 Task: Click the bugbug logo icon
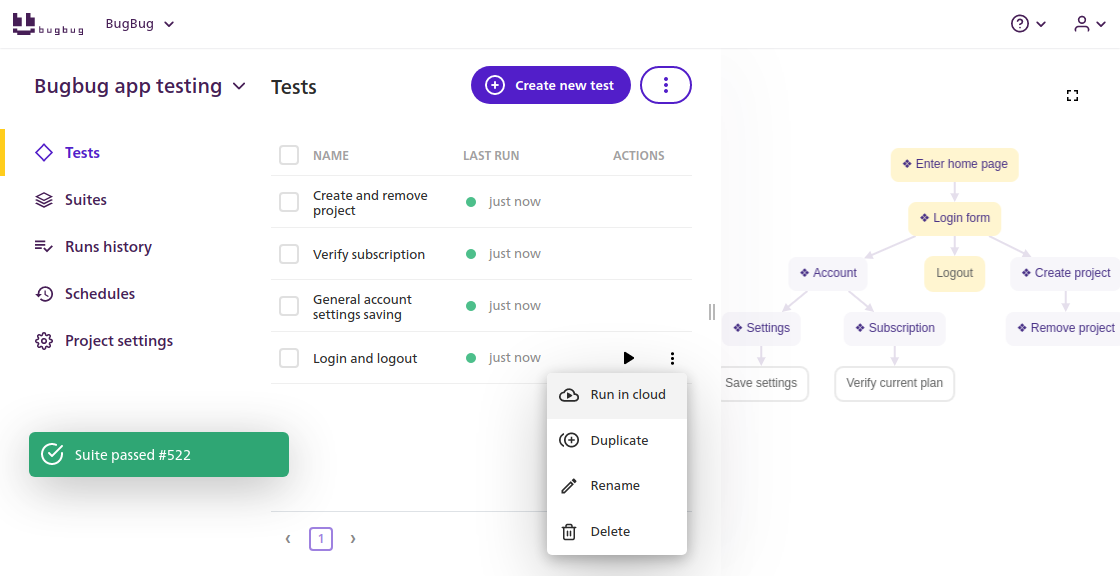[48, 24]
